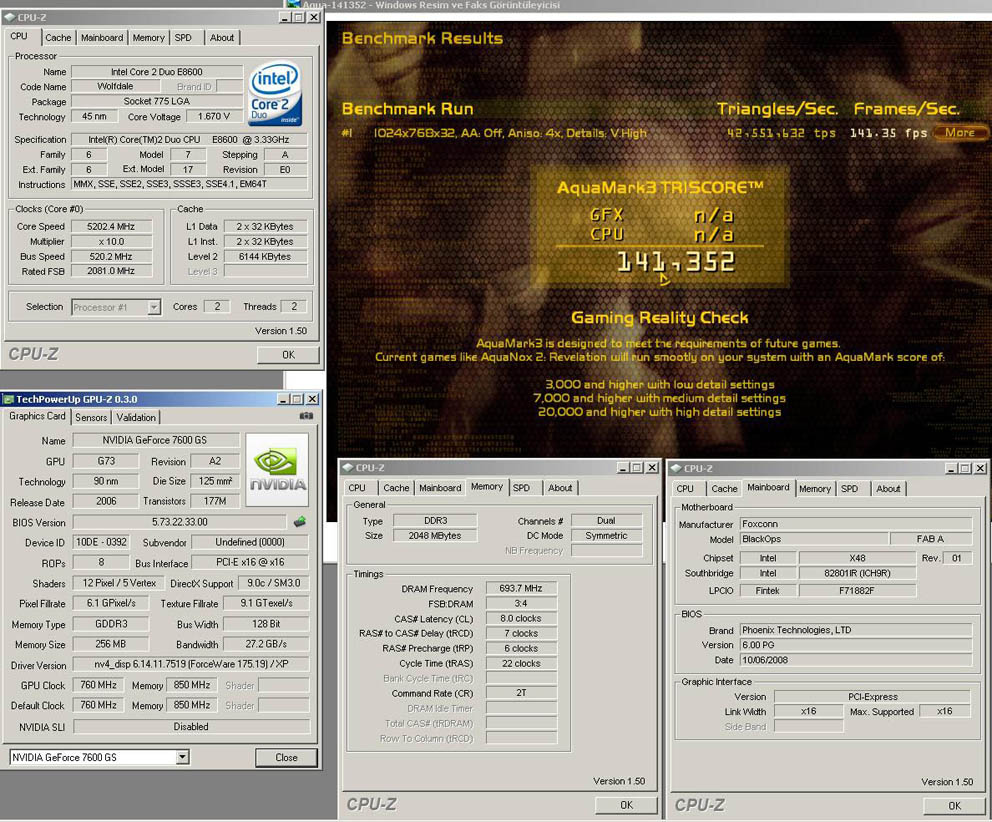Click the DRAM Frequency value 693.7 MHz
This screenshot has height=822, width=992.
521,588
